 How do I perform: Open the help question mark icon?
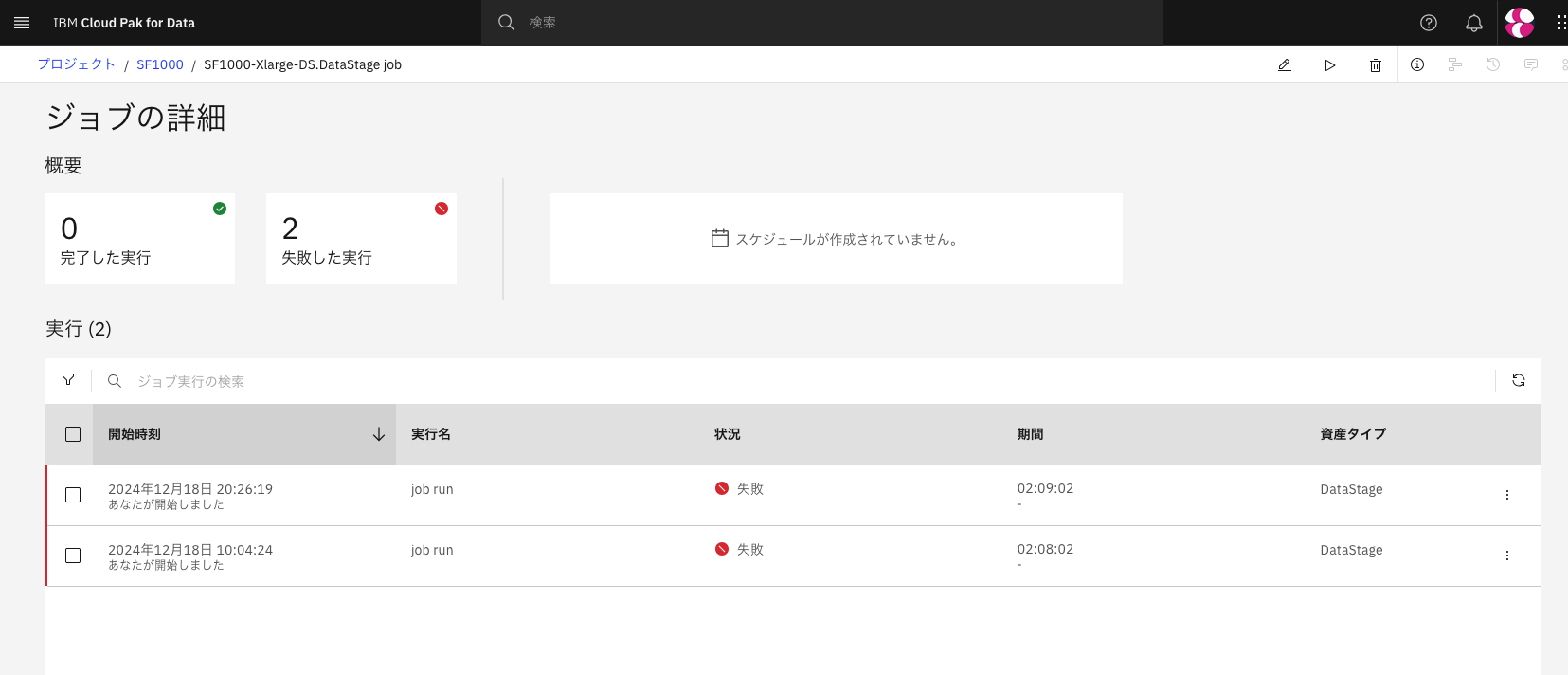(1429, 23)
